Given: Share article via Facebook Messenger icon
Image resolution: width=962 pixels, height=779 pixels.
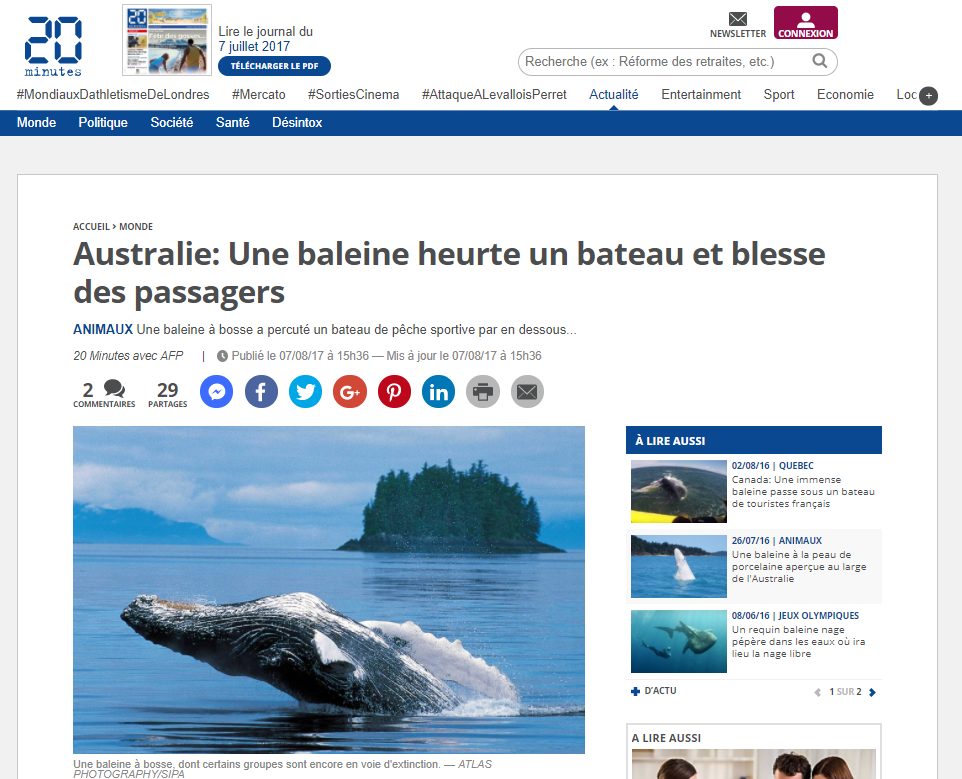Looking at the screenshot, I should pyautogui.click(x=217, y=391).
